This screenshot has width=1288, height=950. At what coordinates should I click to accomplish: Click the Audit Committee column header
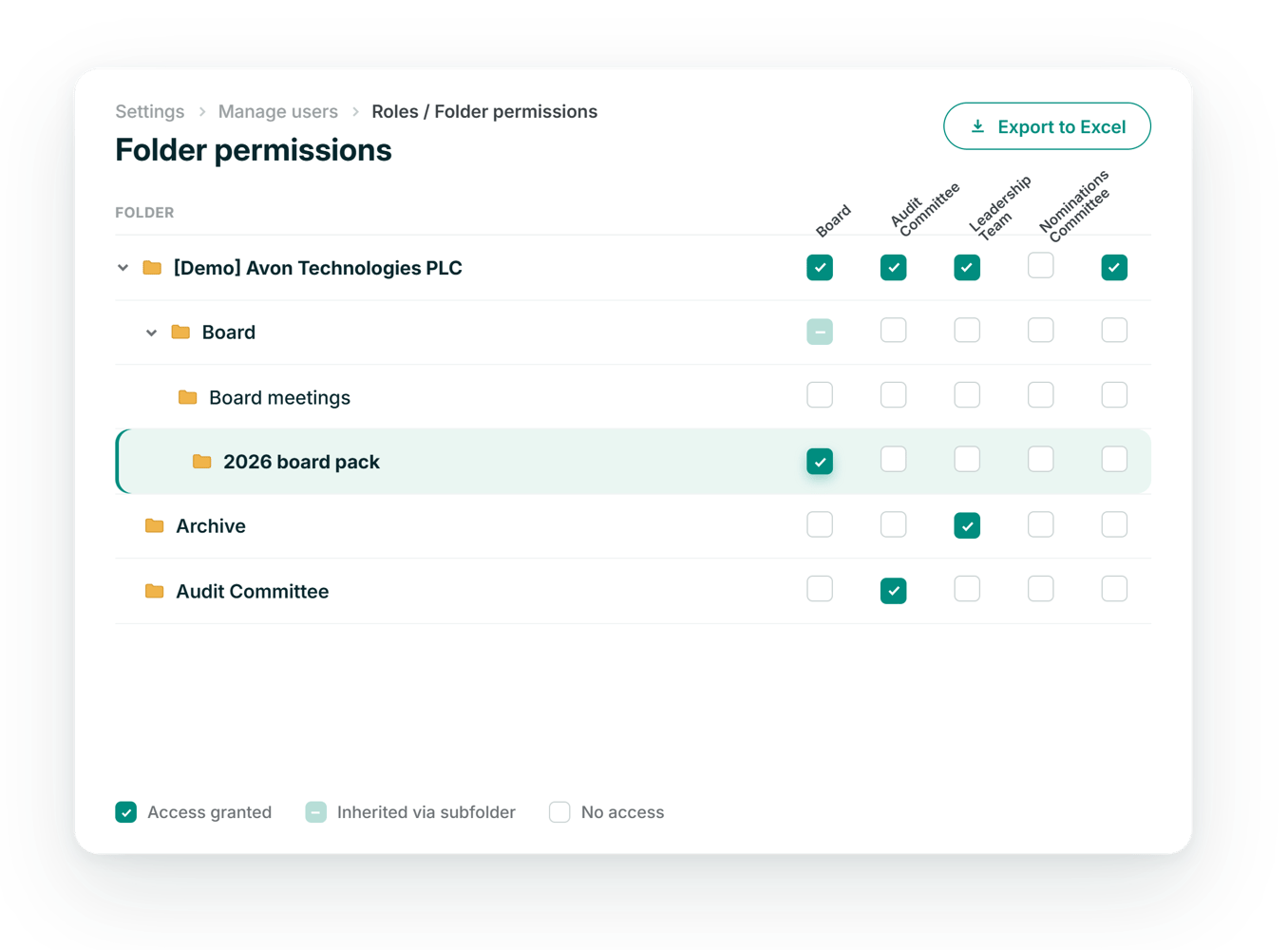point(925,209)
